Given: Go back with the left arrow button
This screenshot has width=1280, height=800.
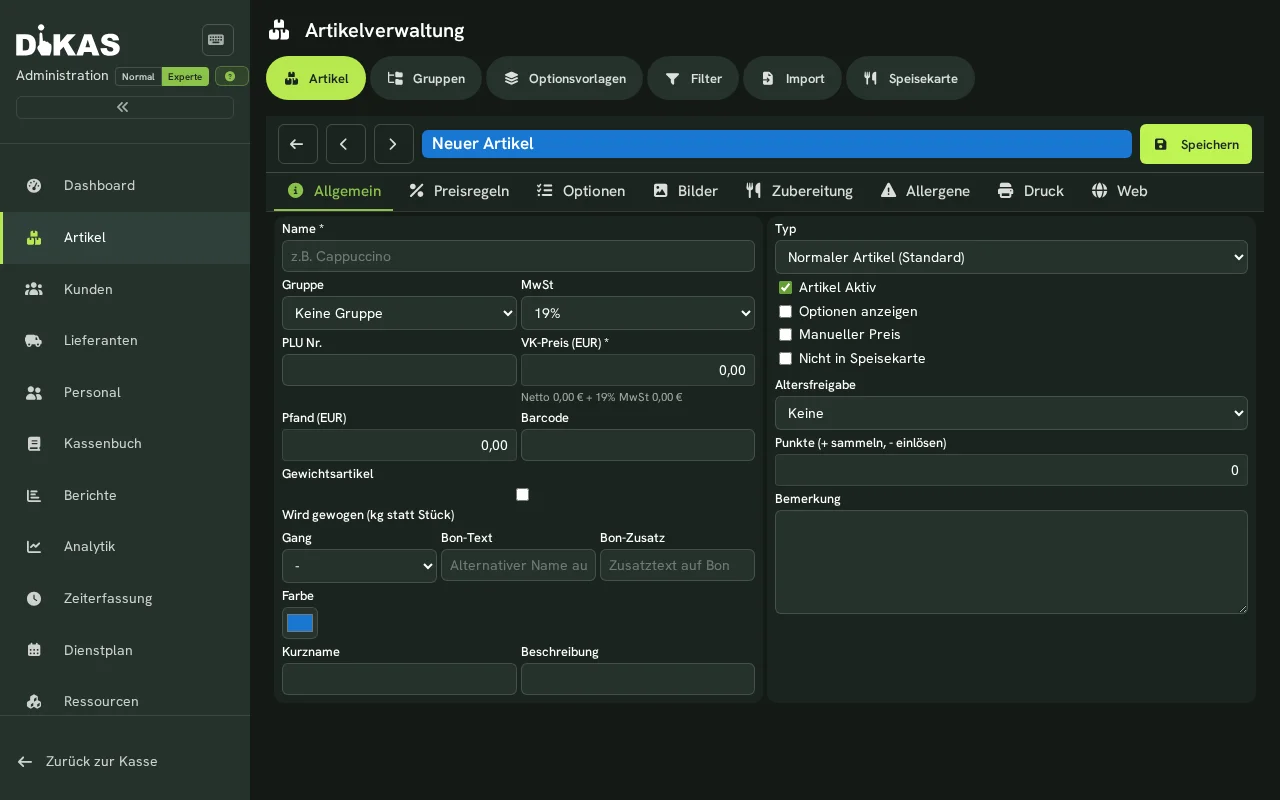Looking at the screenshot, I should [298, 144].
